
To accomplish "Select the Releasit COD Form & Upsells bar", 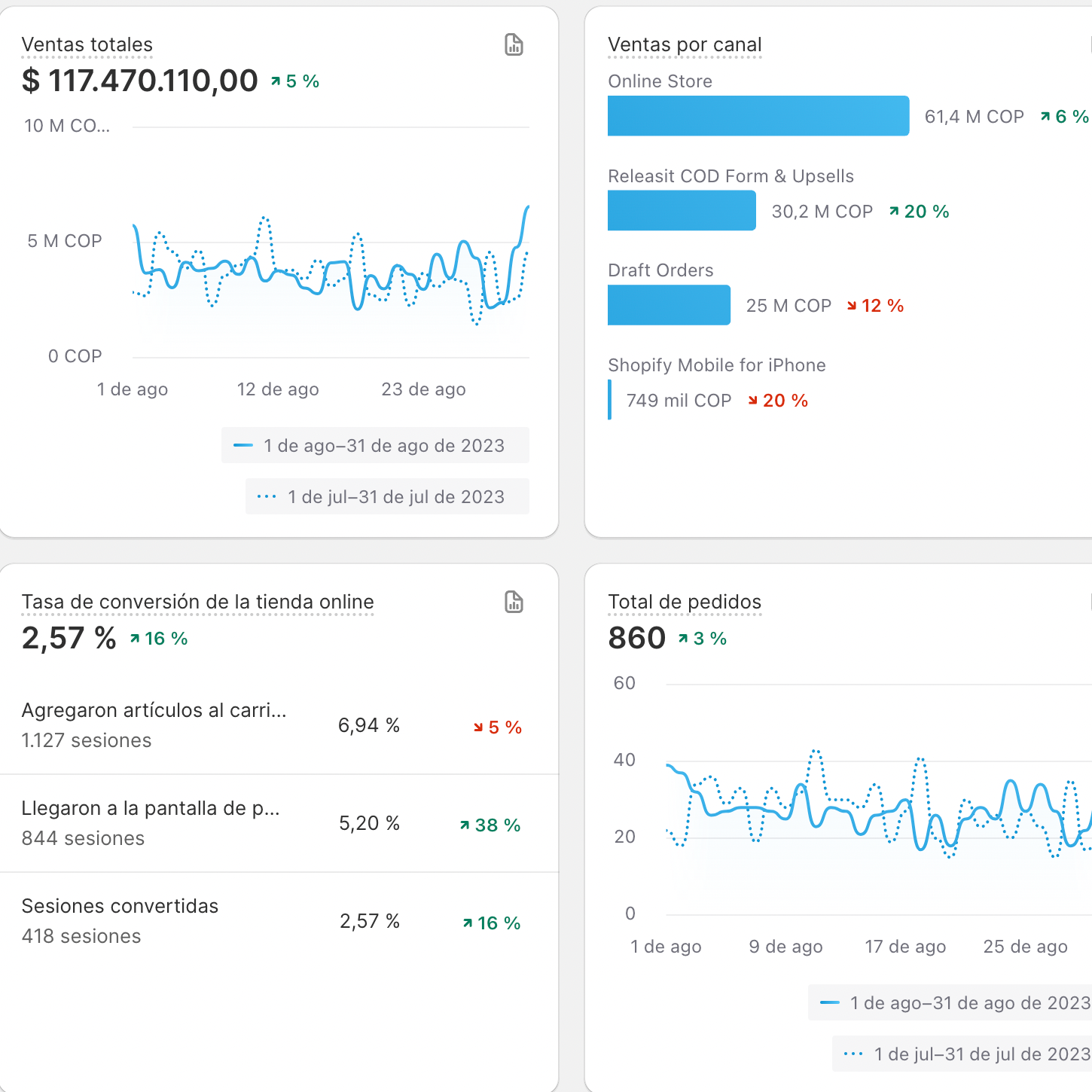I will (681, 211).
